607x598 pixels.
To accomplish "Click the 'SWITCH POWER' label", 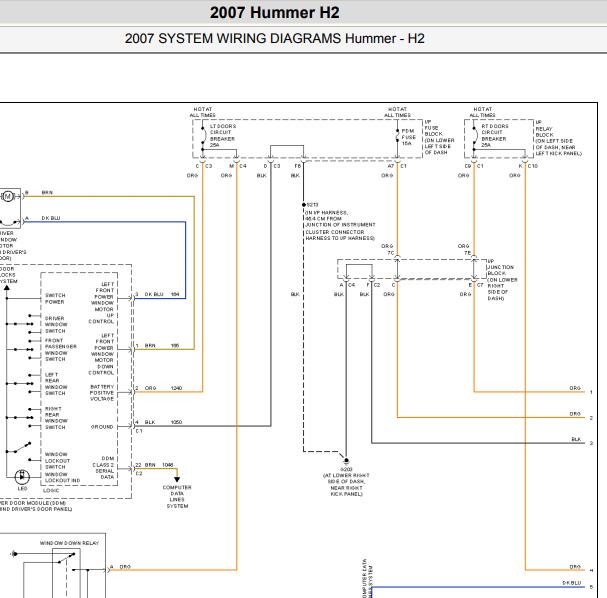I will click(x=55, y=298).
